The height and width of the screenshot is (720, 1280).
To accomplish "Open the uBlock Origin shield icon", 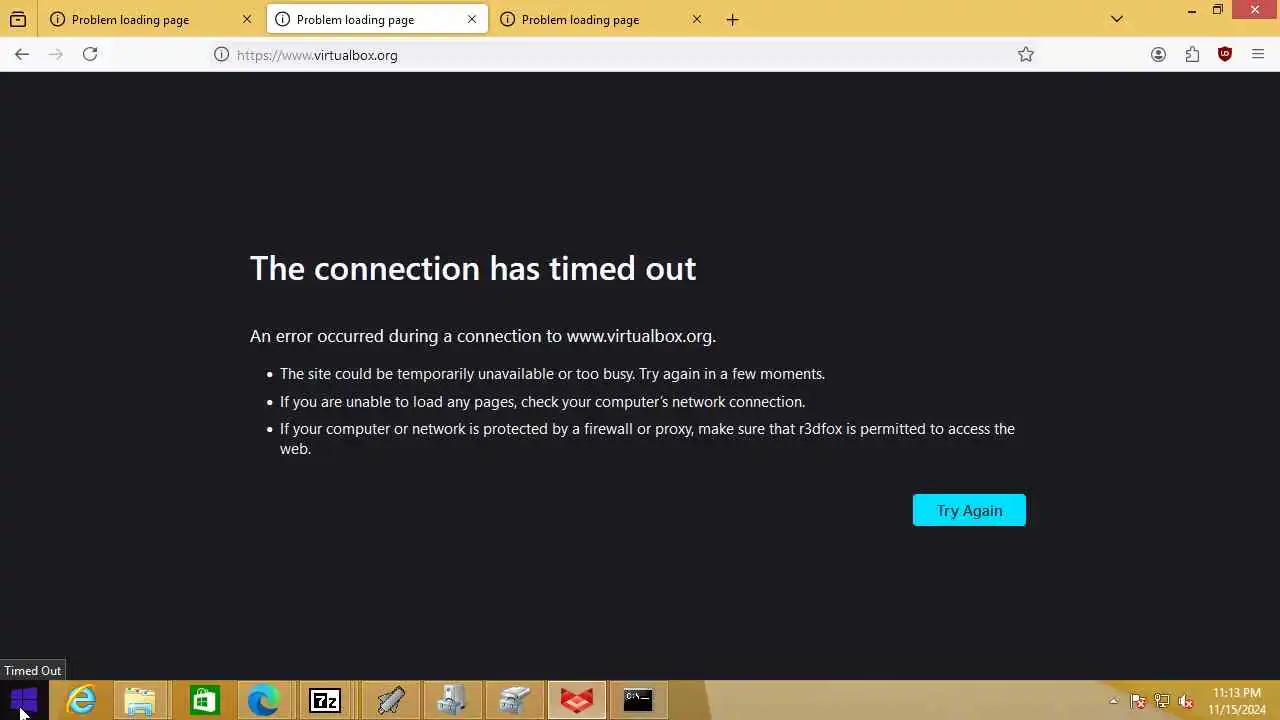I will [x=1225, y=55].
